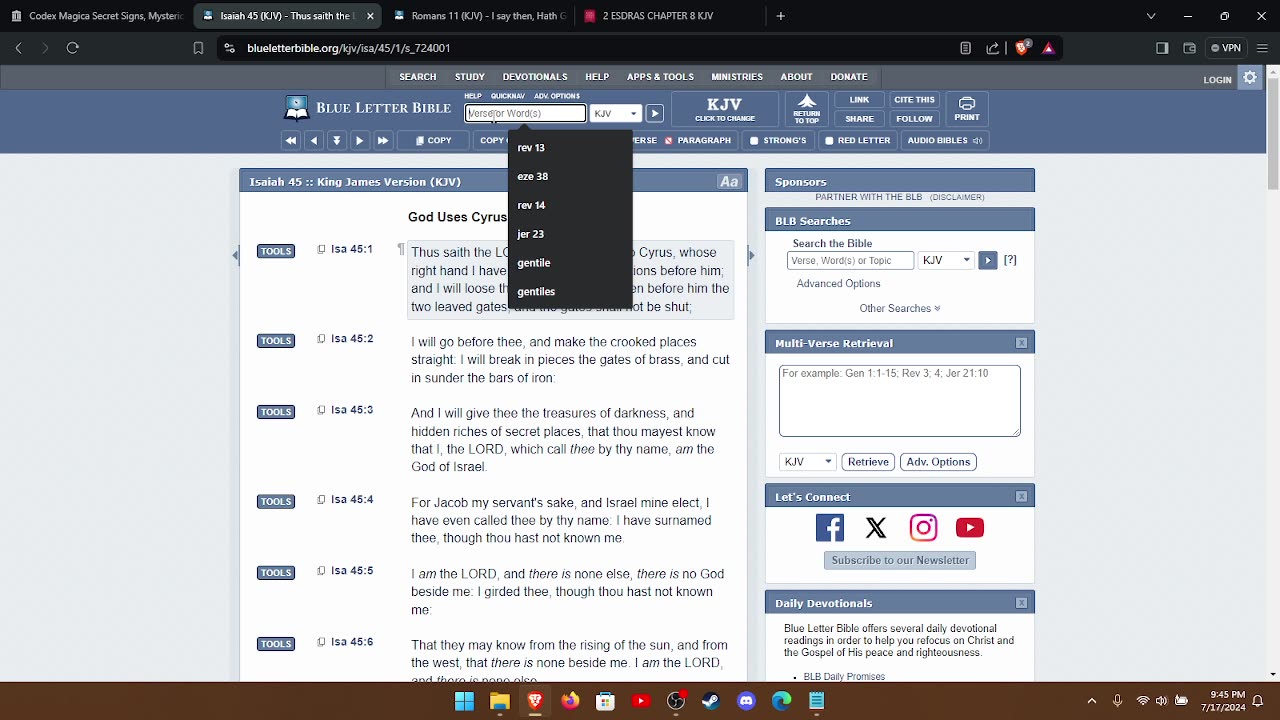Launch Steam from the taskbar

tap(711, 701)
